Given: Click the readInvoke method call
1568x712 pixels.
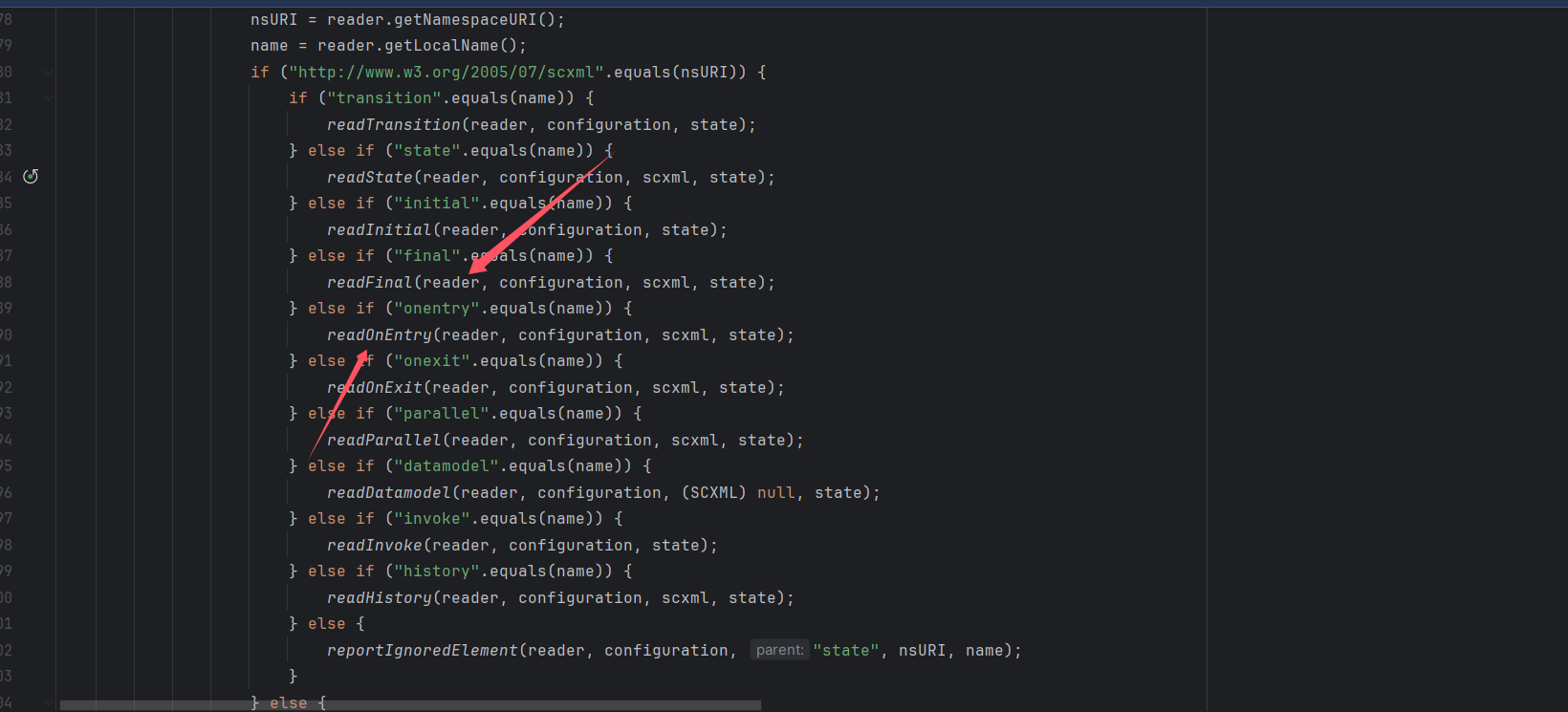Looking at the screenshot, I should pyautogui.click(x=375, y=546).
